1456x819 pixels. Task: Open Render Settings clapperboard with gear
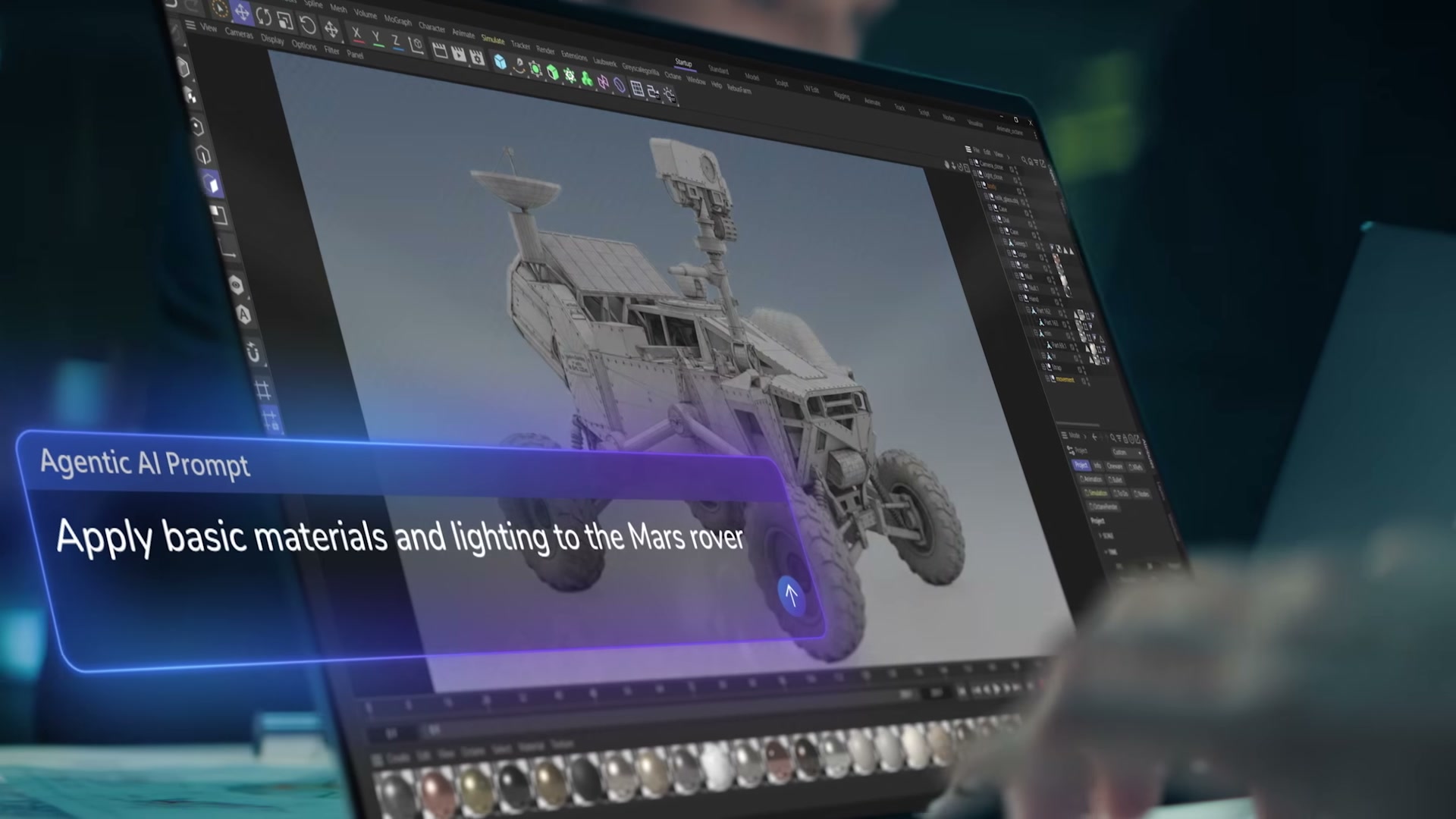(x=476, y=57)
